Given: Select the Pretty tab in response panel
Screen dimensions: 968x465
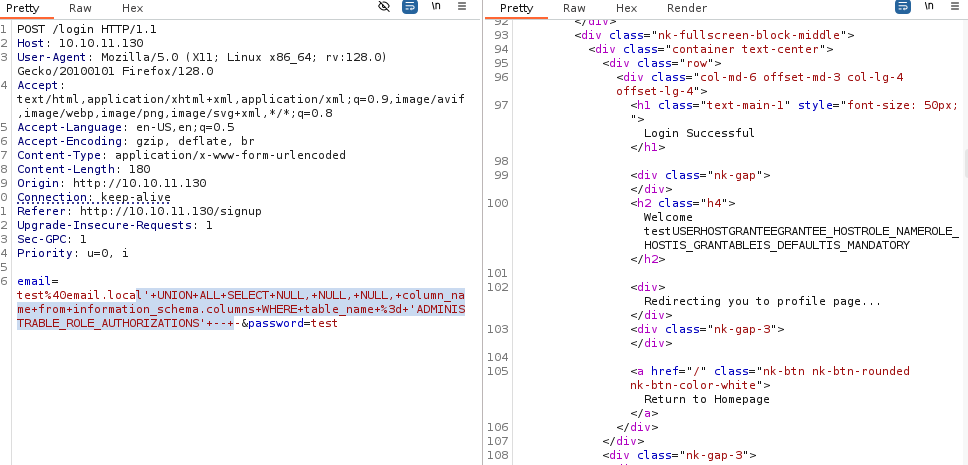Looking at the screenshot, I should click(516, 8).
